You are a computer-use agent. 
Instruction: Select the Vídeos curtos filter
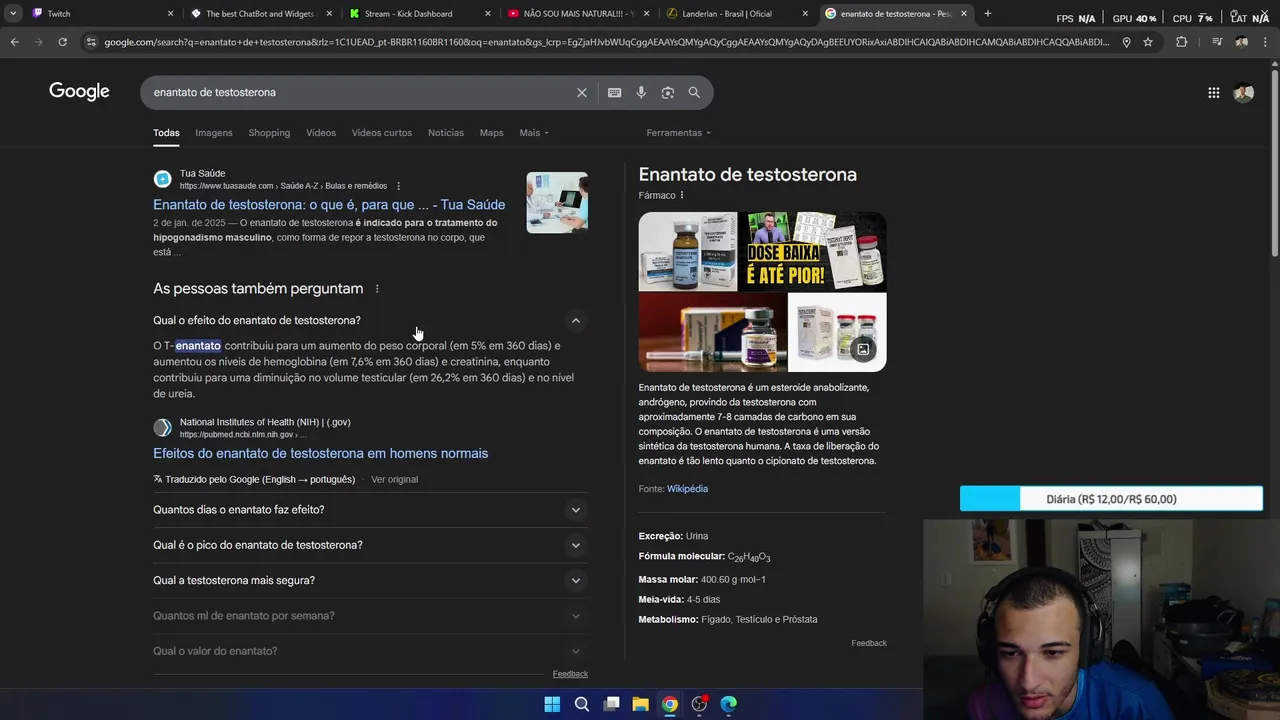coord(381,133)
